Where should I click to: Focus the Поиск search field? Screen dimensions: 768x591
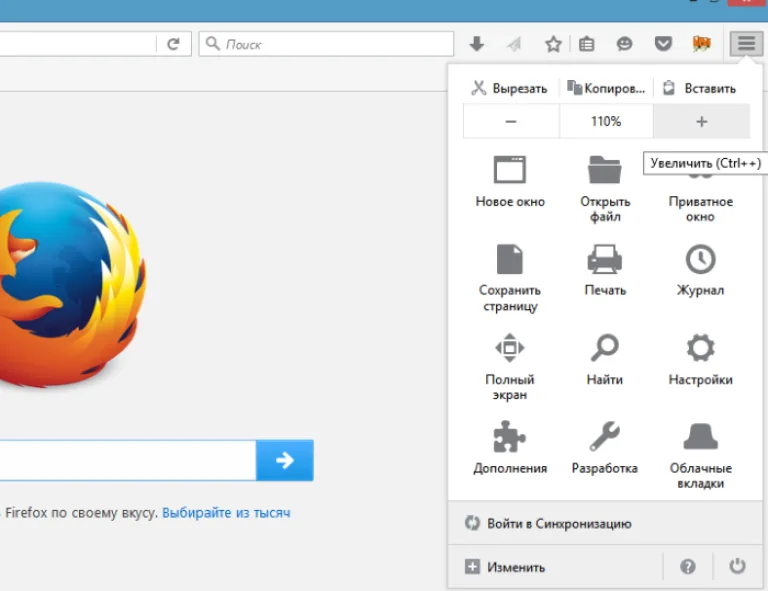pos(326,44)
